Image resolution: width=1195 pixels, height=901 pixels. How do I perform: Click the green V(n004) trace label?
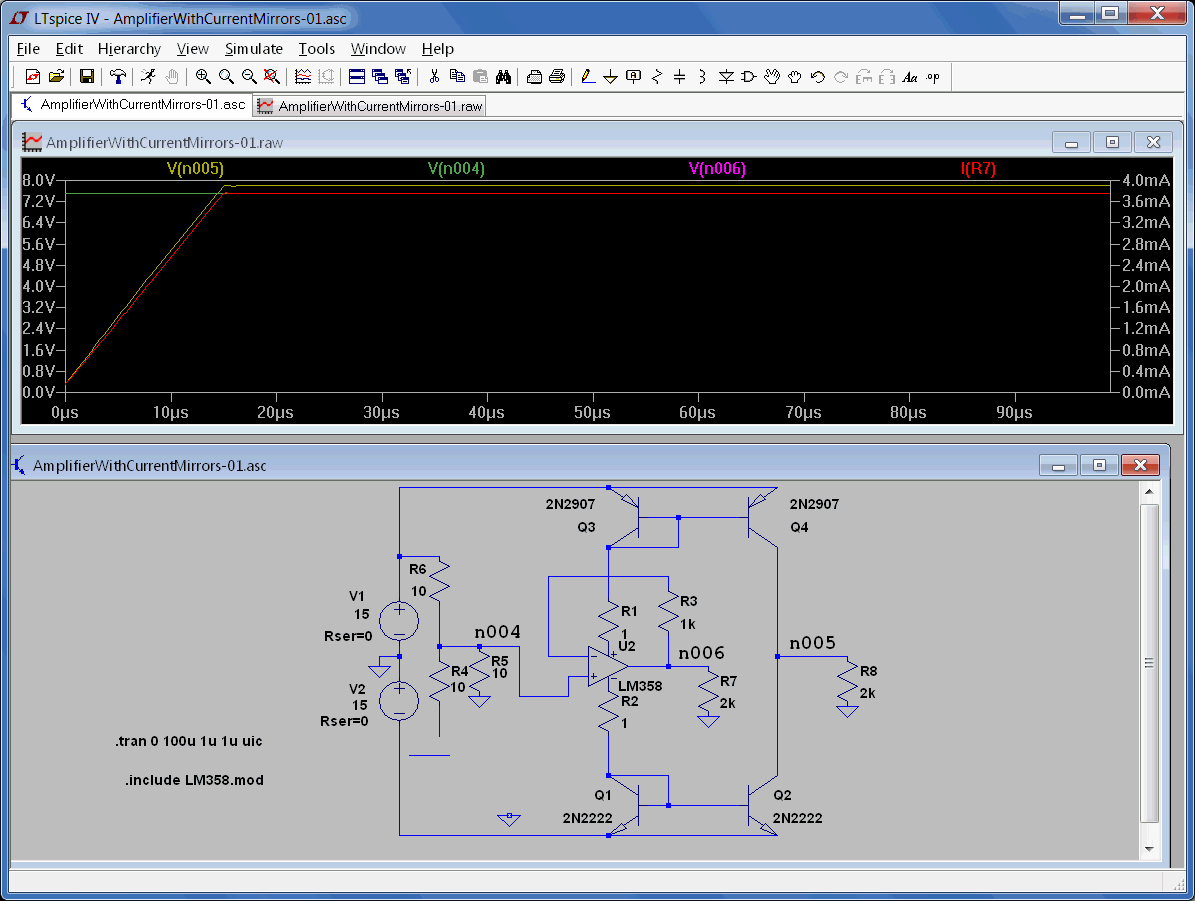(456, 168)
